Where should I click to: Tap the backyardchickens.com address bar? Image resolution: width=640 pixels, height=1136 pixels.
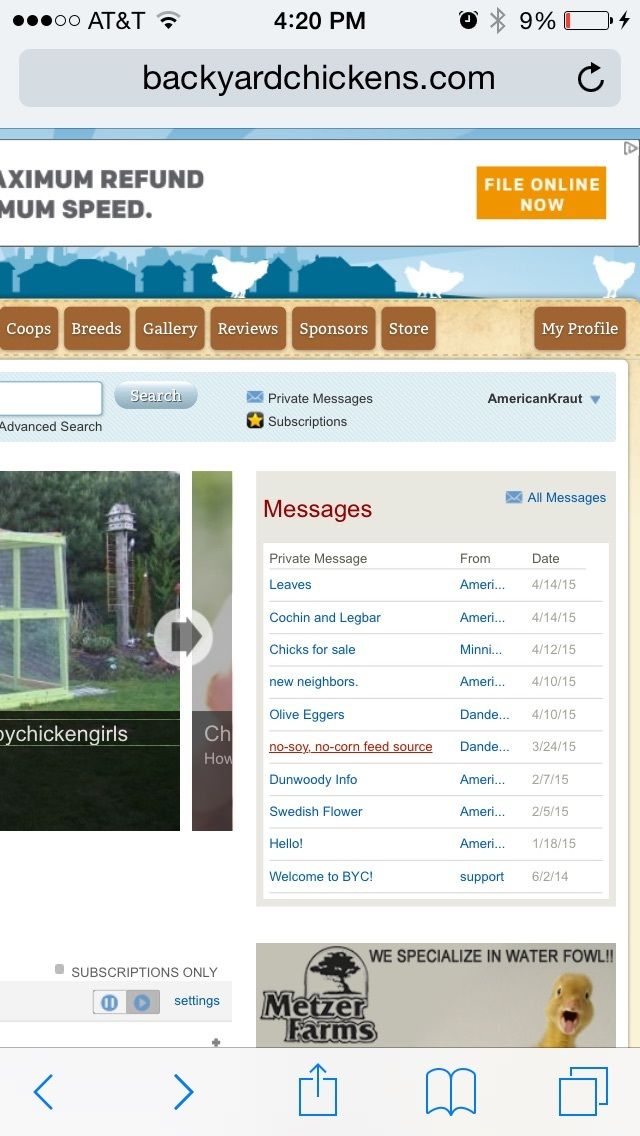(x=319, y=78)
